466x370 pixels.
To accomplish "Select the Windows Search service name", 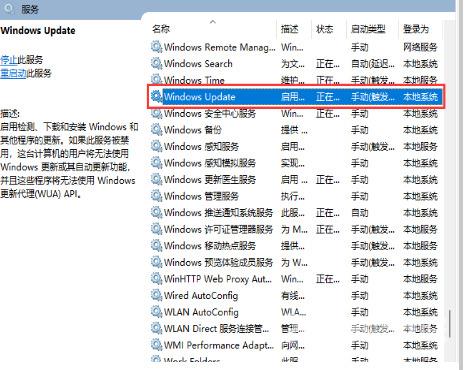I will (x=198, y=63).
